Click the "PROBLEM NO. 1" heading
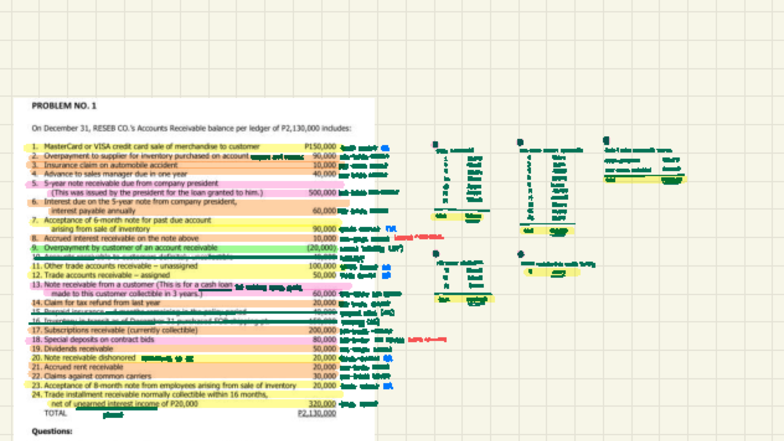784x441 pixels. [x=64, y=105]
